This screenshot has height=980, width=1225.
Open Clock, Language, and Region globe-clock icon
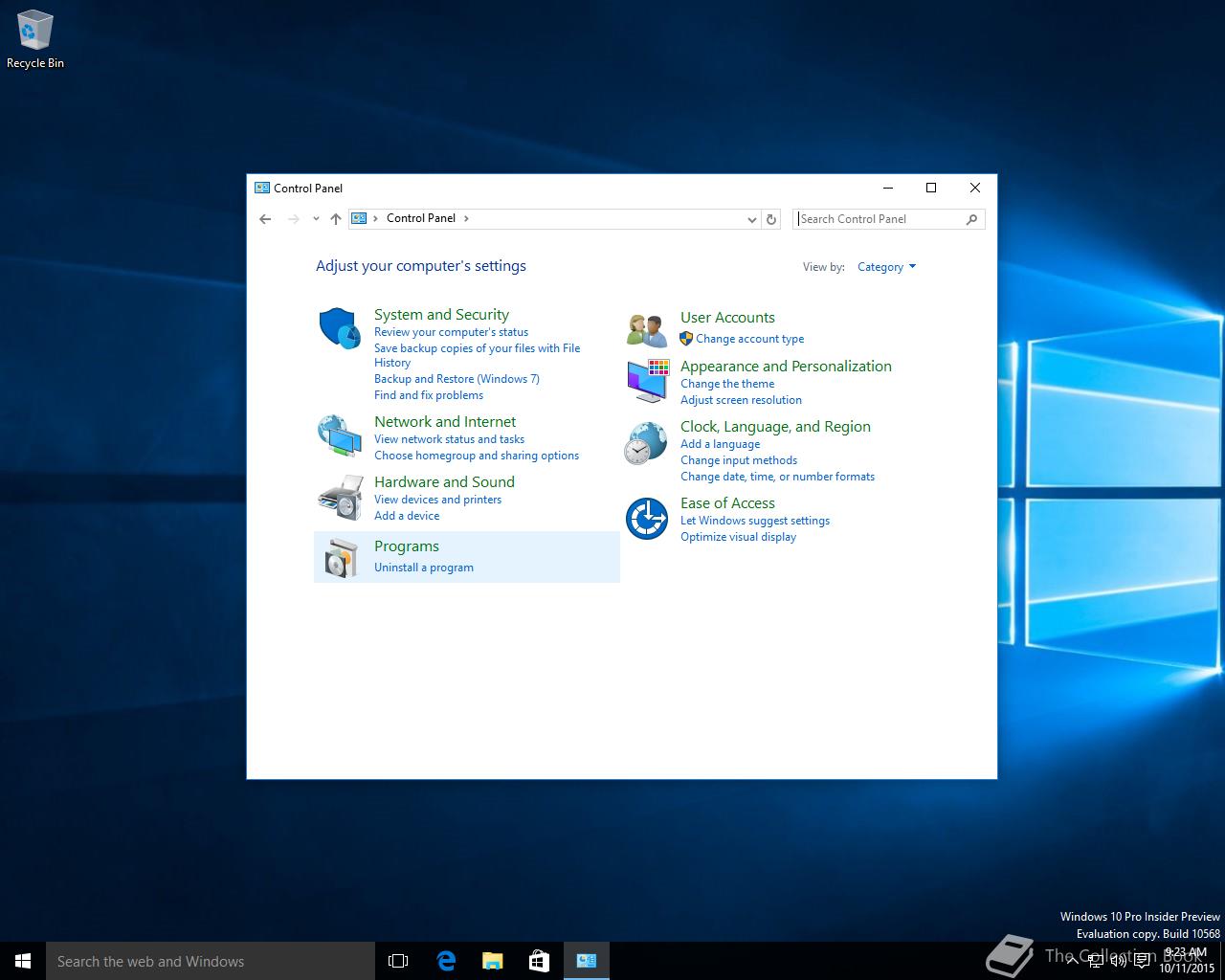[646, 442]
